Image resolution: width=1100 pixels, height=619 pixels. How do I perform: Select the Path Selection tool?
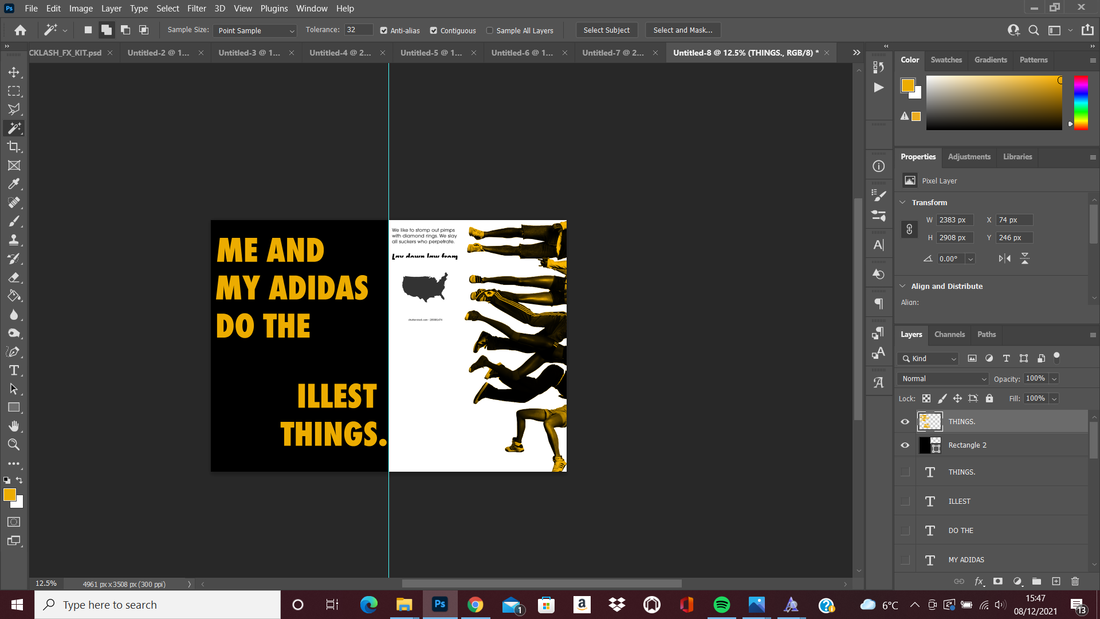[x=14, y=389]
